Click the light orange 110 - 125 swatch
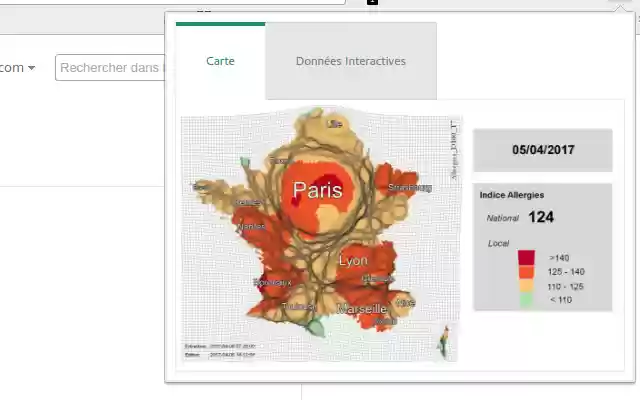Image resolution: width=640 pixels, height=400 pixels. tap(527, 285)
